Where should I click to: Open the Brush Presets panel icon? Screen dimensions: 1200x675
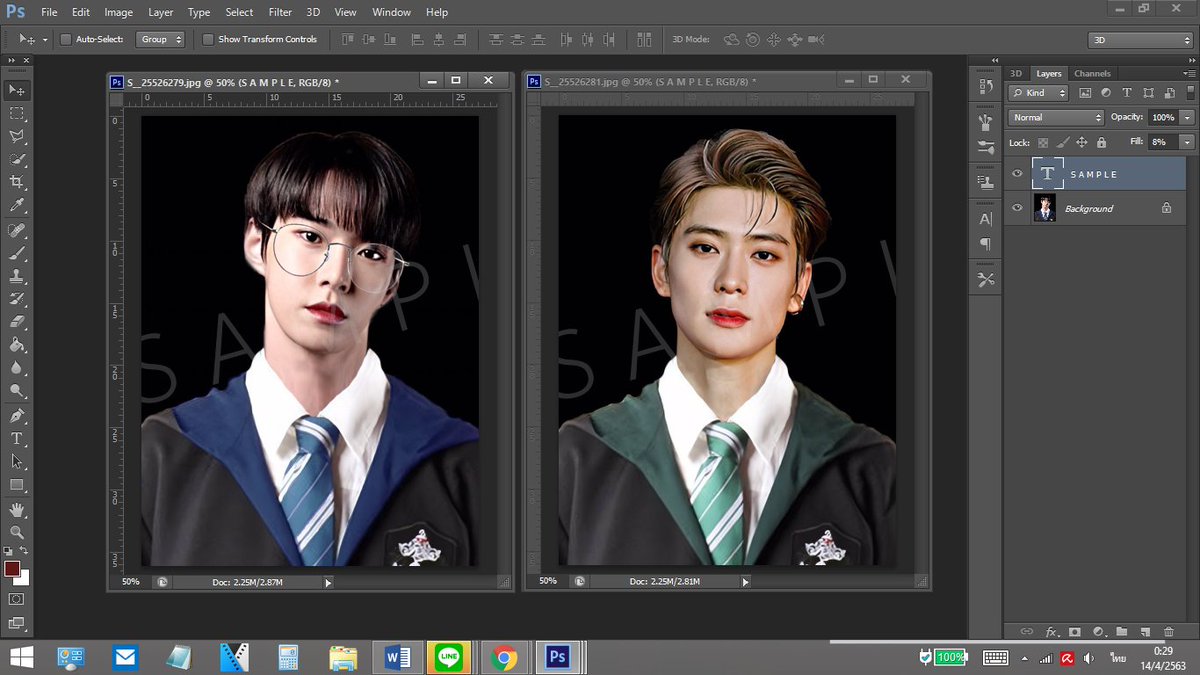986,147
